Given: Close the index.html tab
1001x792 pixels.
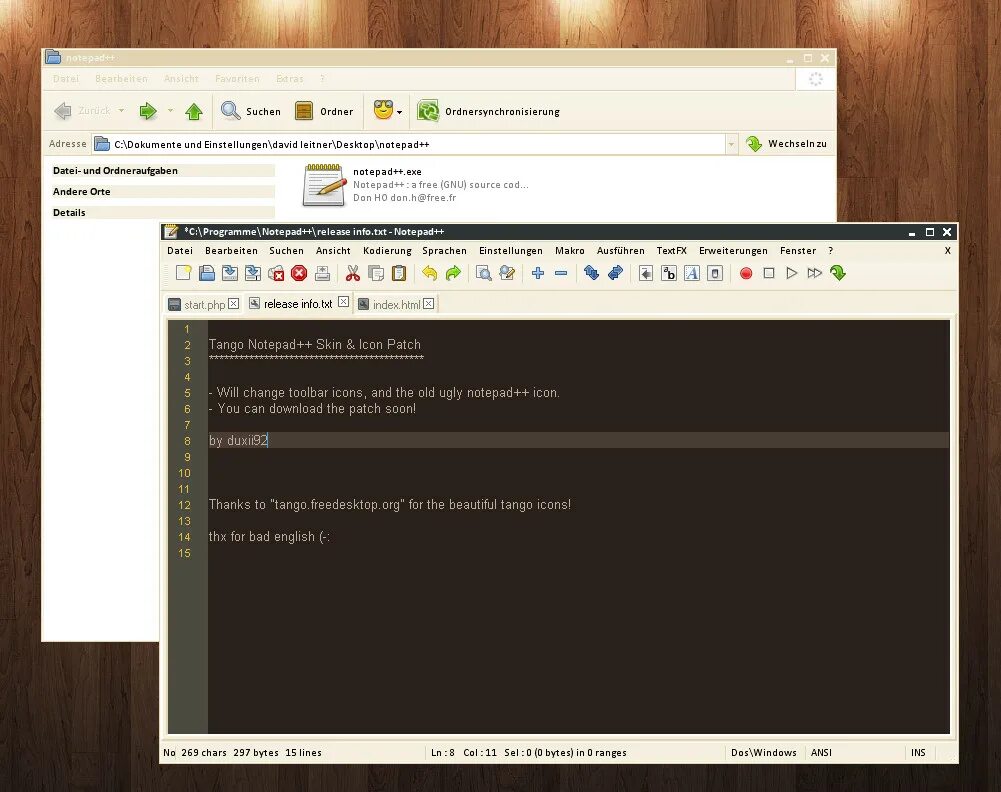Looking at the screenshot, I should [428, 304].
